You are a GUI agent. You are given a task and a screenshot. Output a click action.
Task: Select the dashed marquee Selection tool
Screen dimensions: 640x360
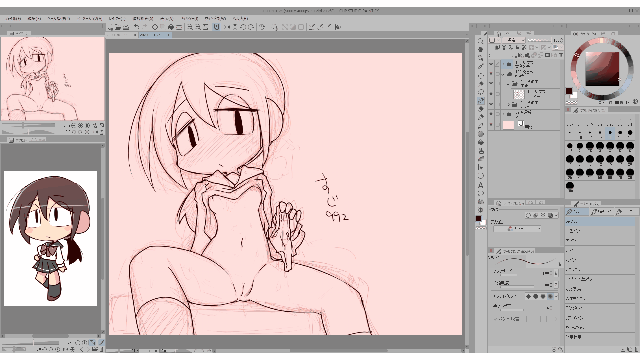tap(480, 76)
